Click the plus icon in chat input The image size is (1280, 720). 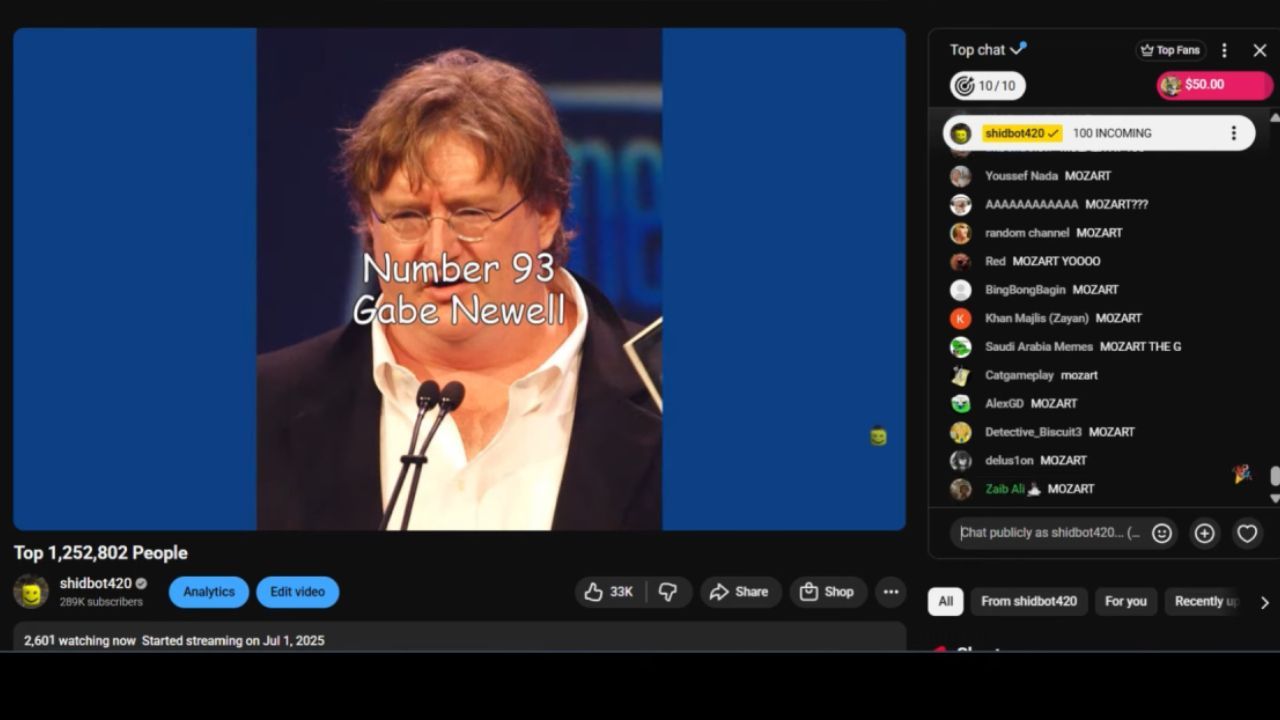pos(1204,533)
